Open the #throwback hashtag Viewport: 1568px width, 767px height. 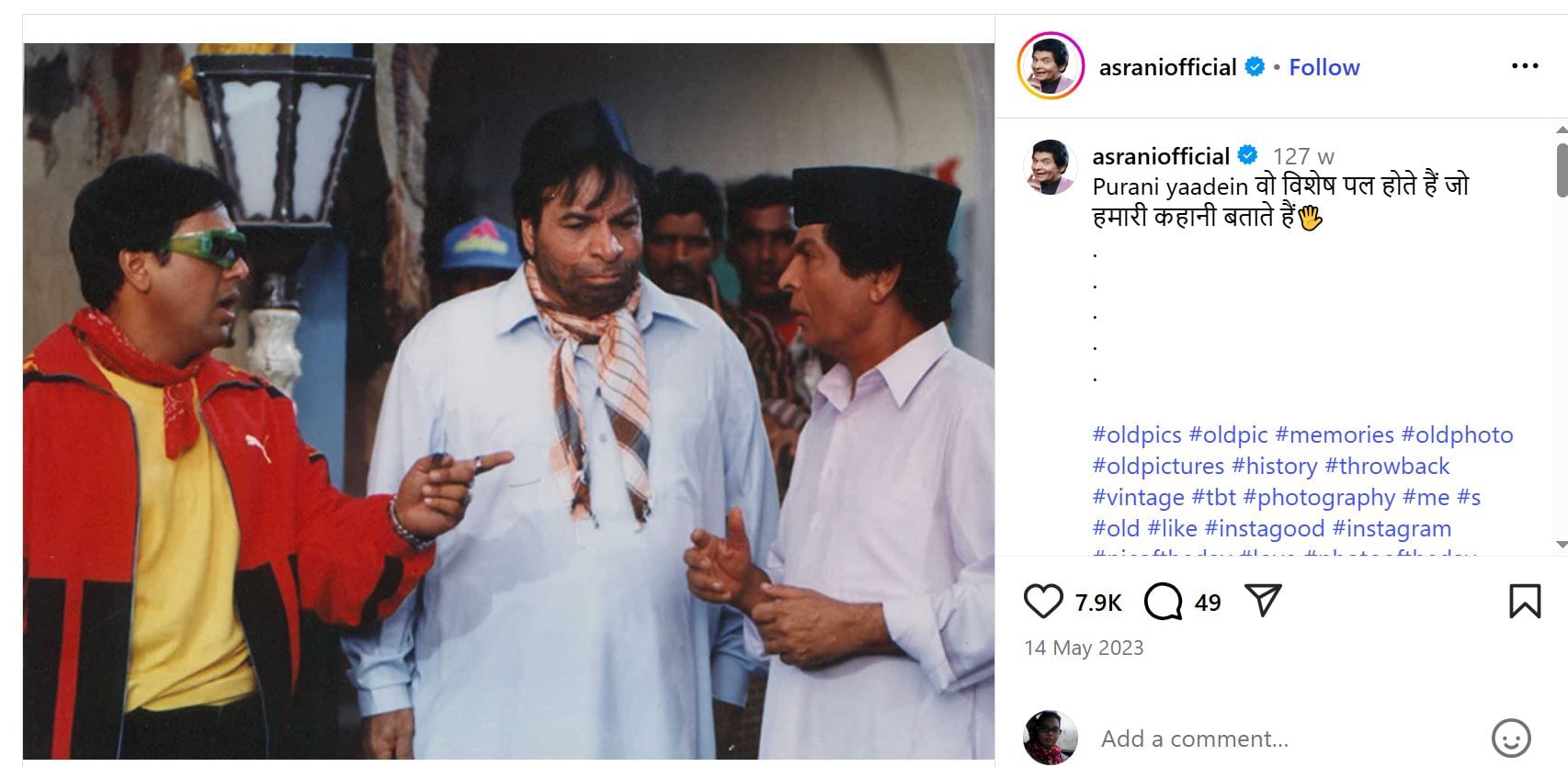[1387, 466]
